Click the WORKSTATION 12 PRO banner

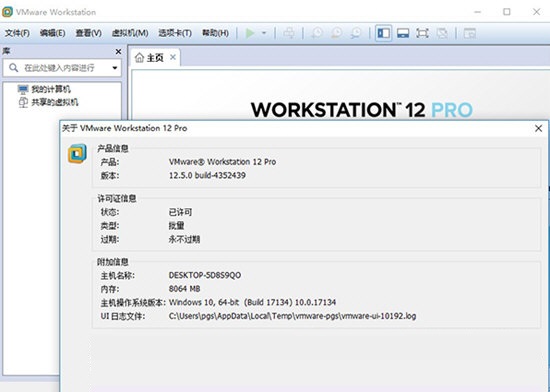tap(362, 110)
